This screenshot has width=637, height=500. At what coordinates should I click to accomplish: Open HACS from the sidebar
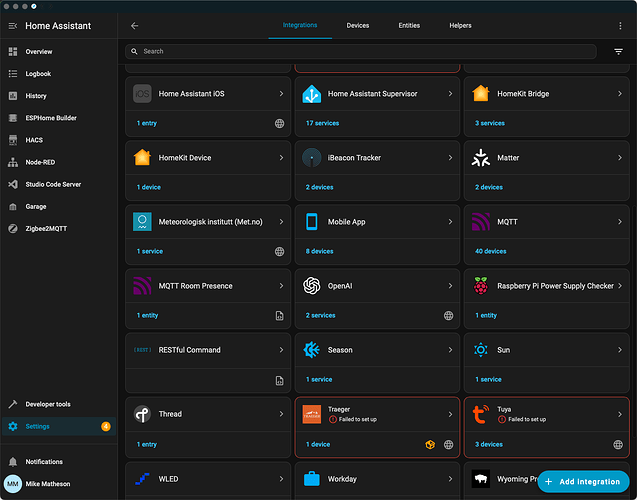34,140
